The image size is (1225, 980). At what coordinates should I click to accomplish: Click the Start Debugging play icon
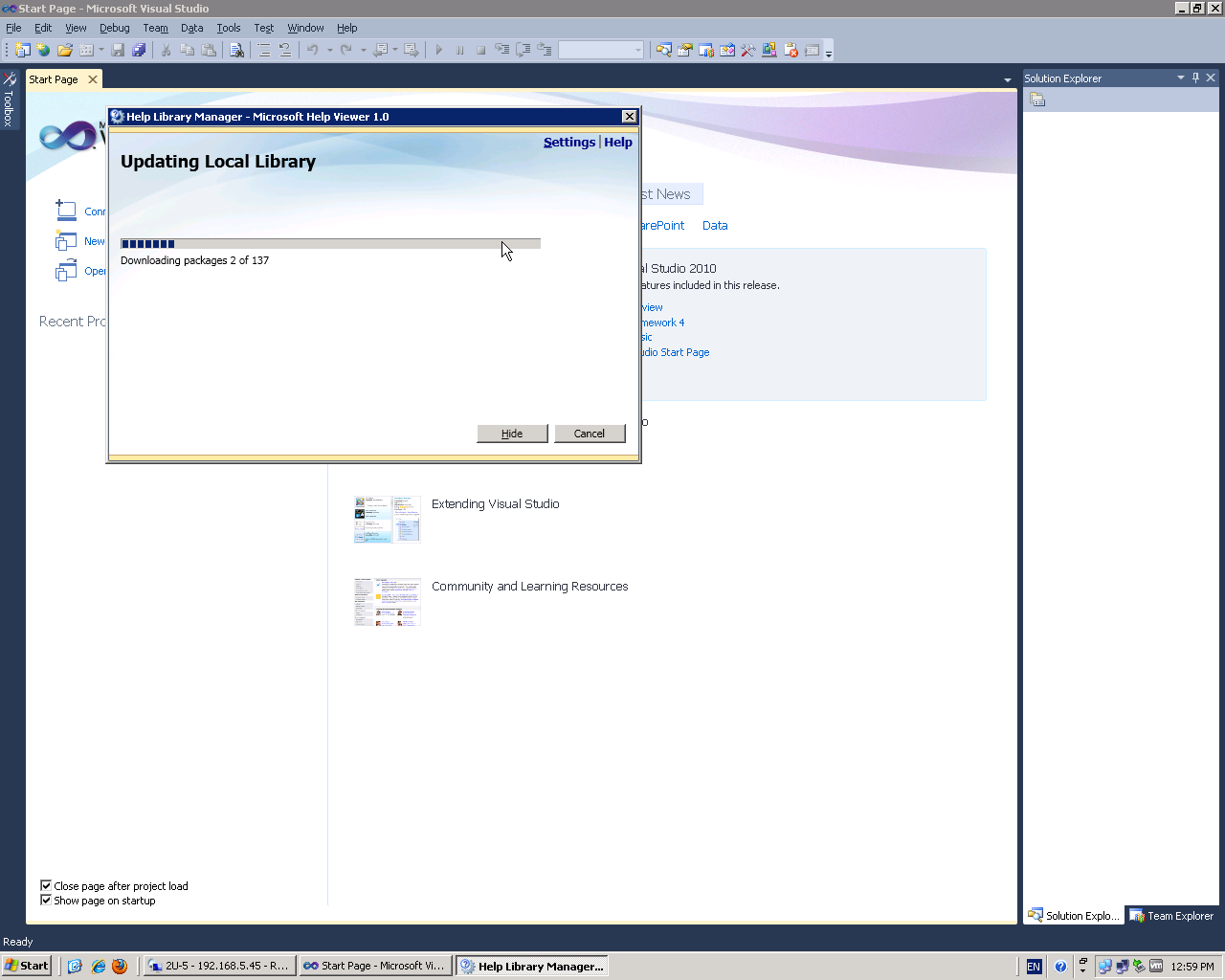[439, 50]
